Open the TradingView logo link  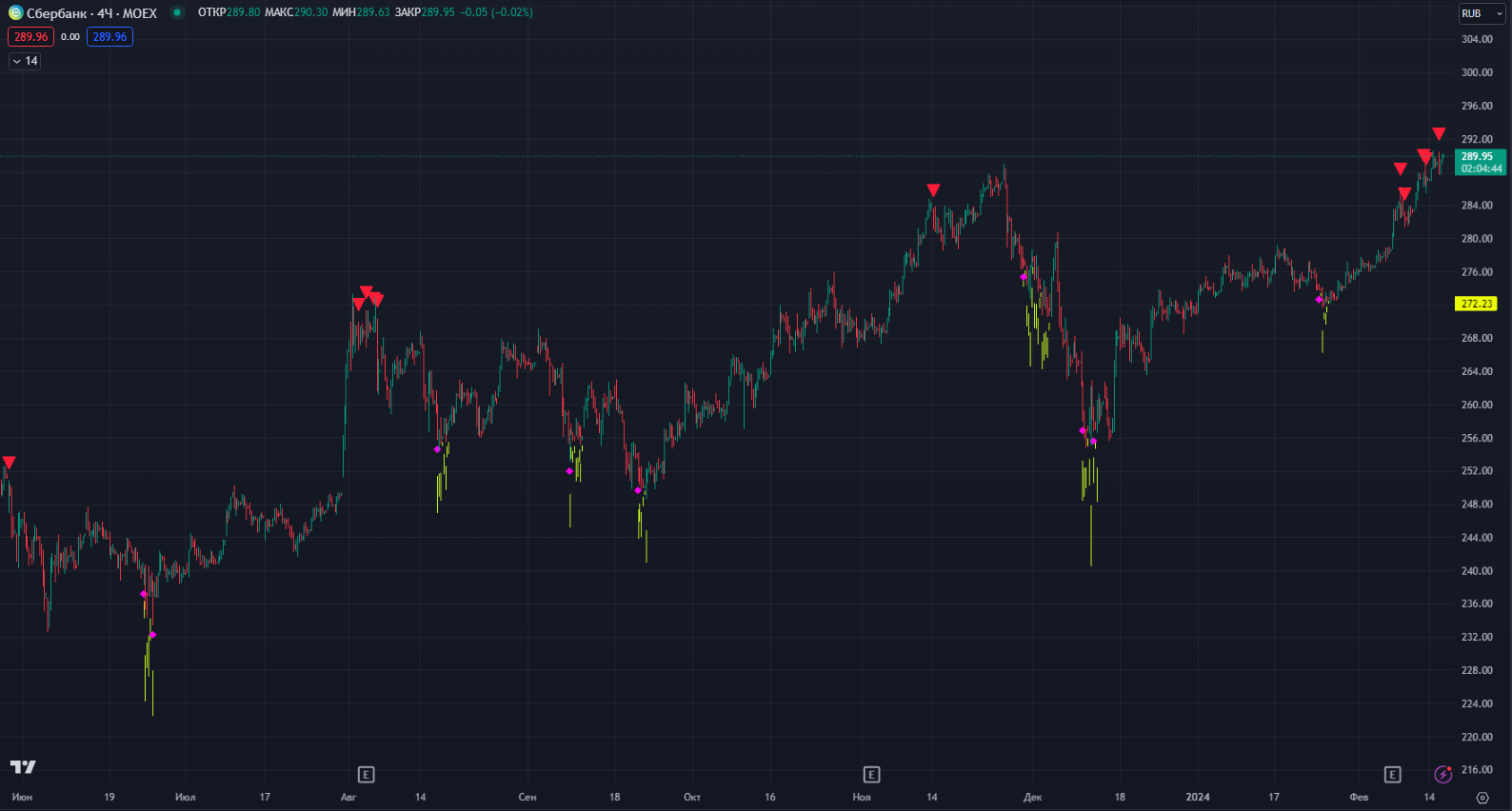click(23, 766)
